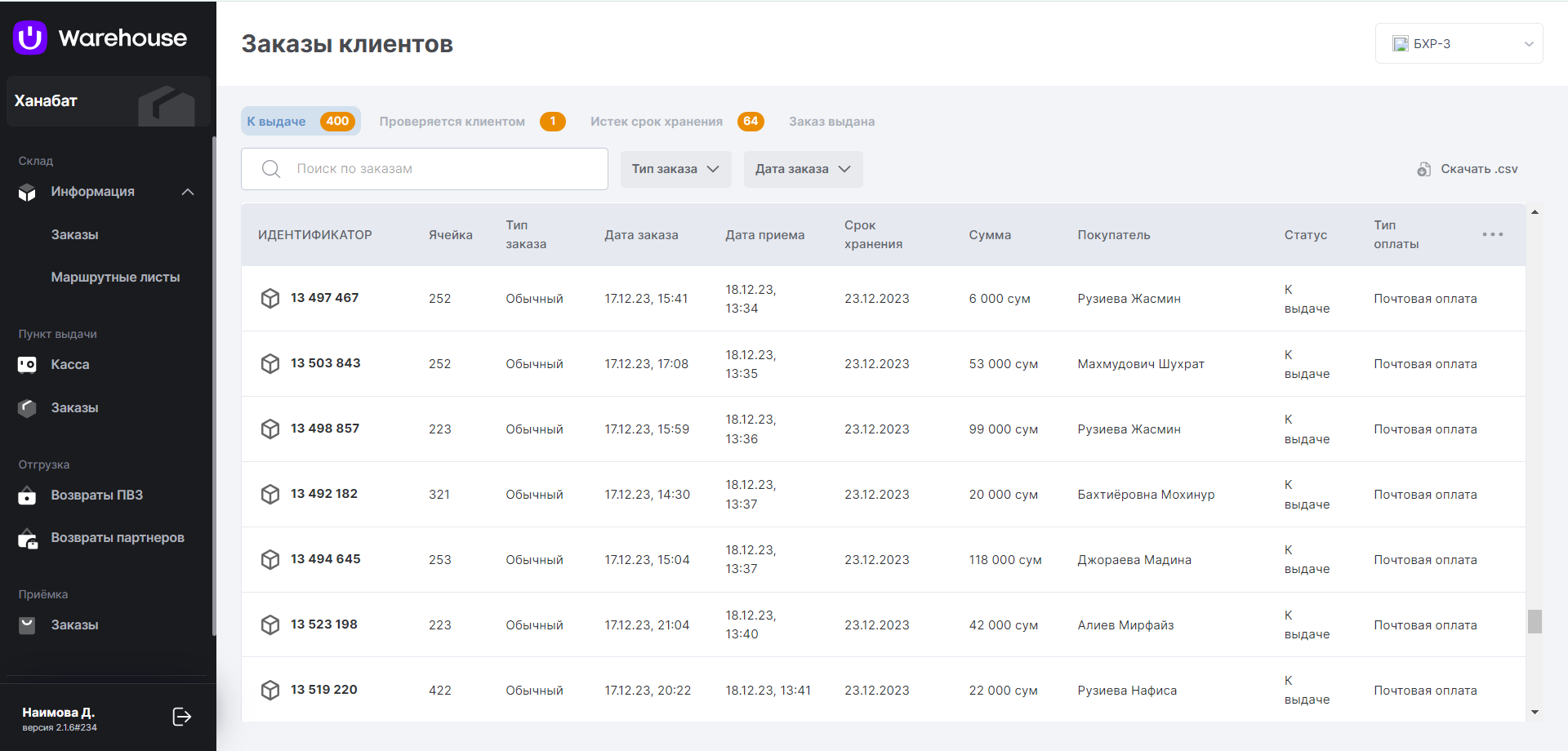
Task: Click the box icon for order 13 497 467
Action: point(270,298)
